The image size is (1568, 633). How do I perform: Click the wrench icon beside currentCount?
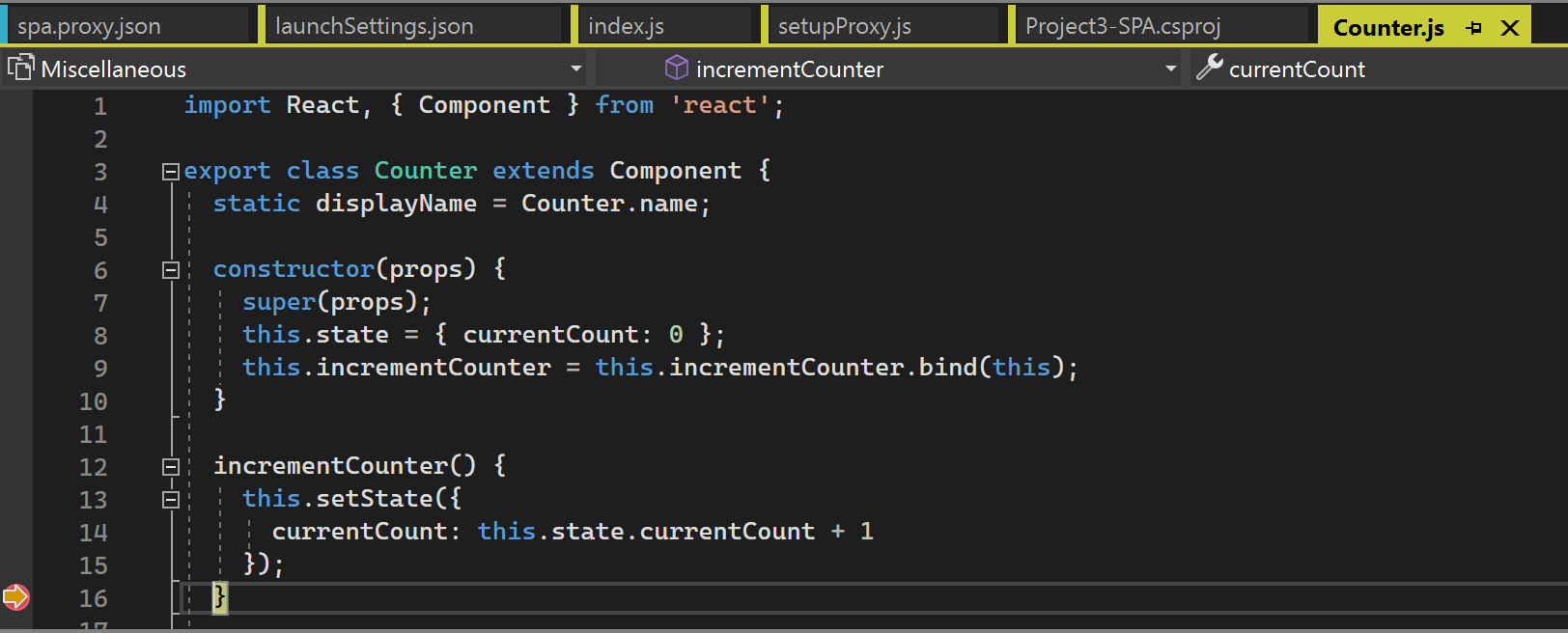point(1209,67)
